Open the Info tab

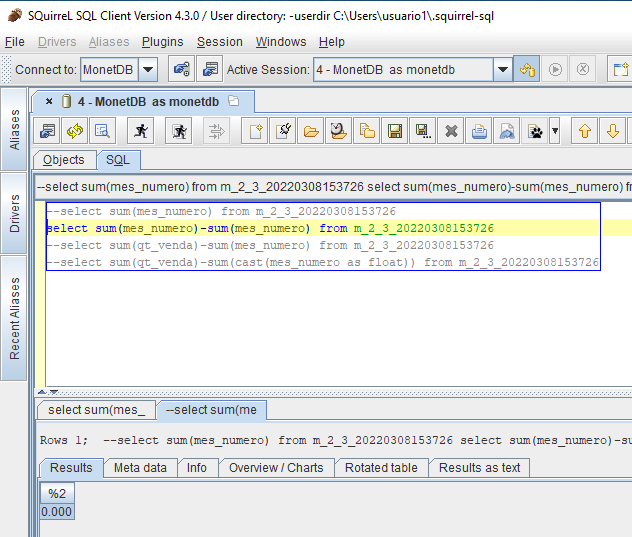coord(197,468)
